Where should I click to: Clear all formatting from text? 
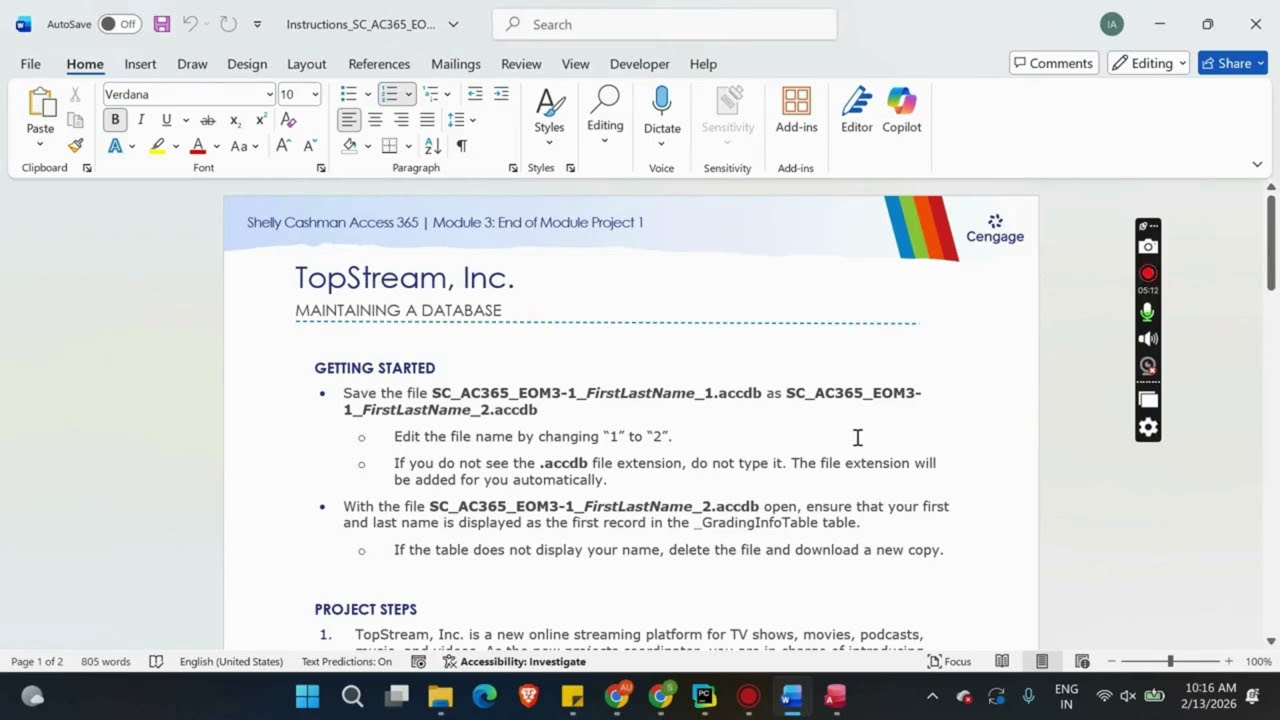click(288, 120)
